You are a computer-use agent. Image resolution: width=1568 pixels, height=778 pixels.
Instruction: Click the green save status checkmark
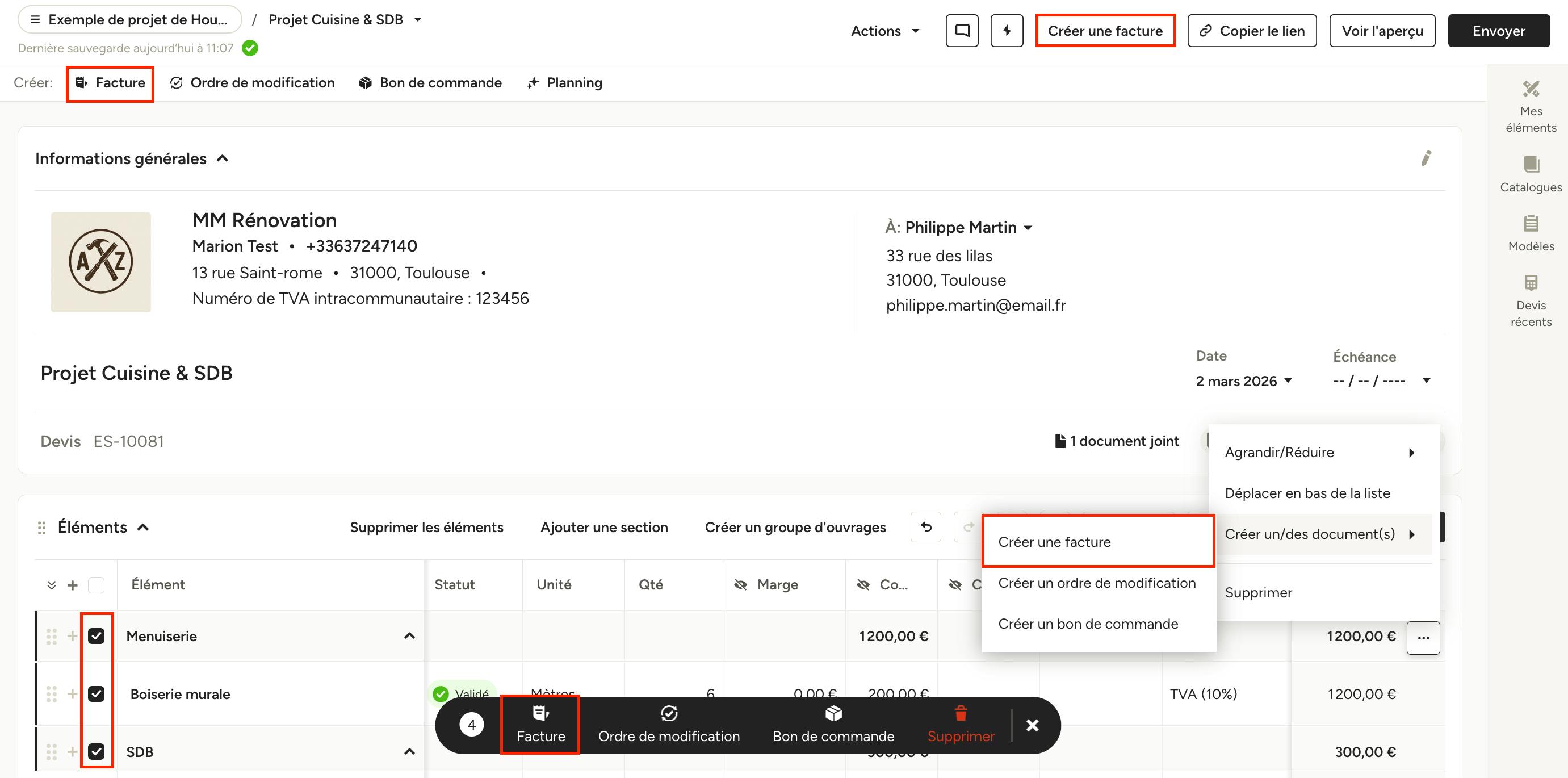[x=250, y=48]
